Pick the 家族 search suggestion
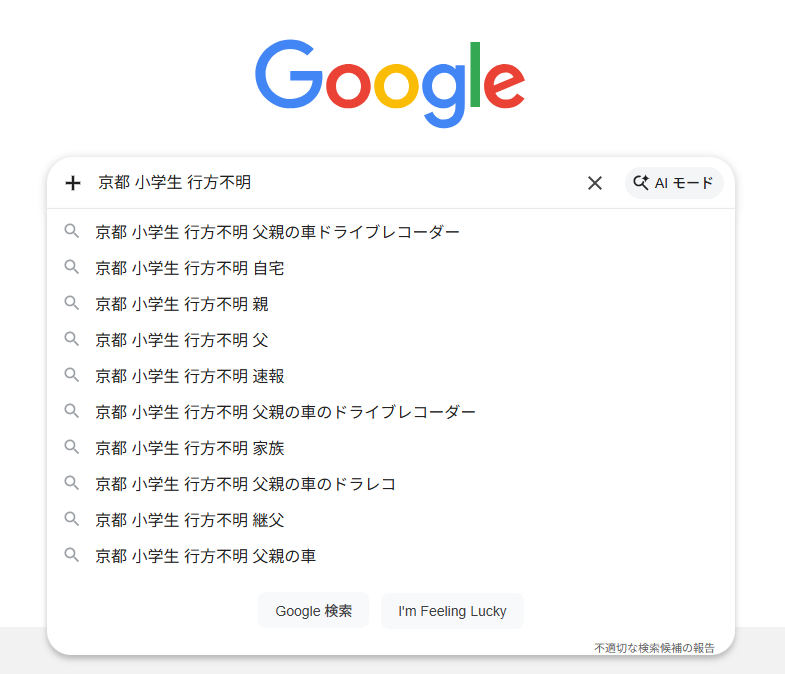Viewport: 785px width, 674px height. [x=190, y=448]
